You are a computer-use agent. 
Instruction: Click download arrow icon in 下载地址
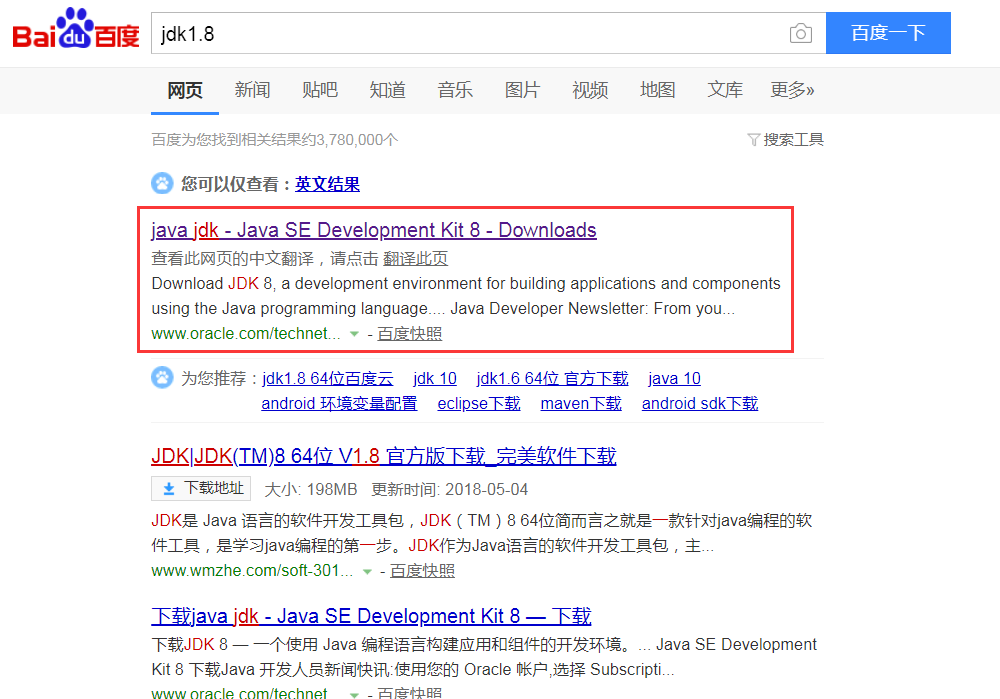[x=168, y=489]
